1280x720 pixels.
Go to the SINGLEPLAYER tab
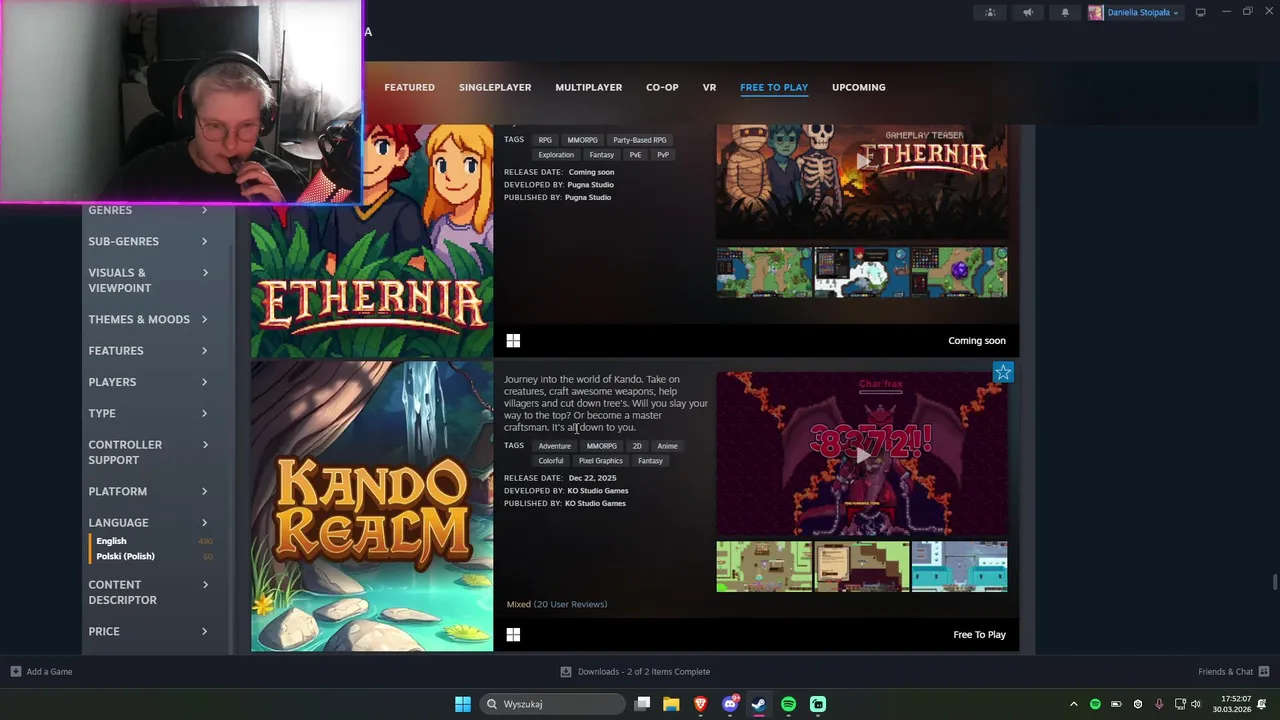[495, 87]
